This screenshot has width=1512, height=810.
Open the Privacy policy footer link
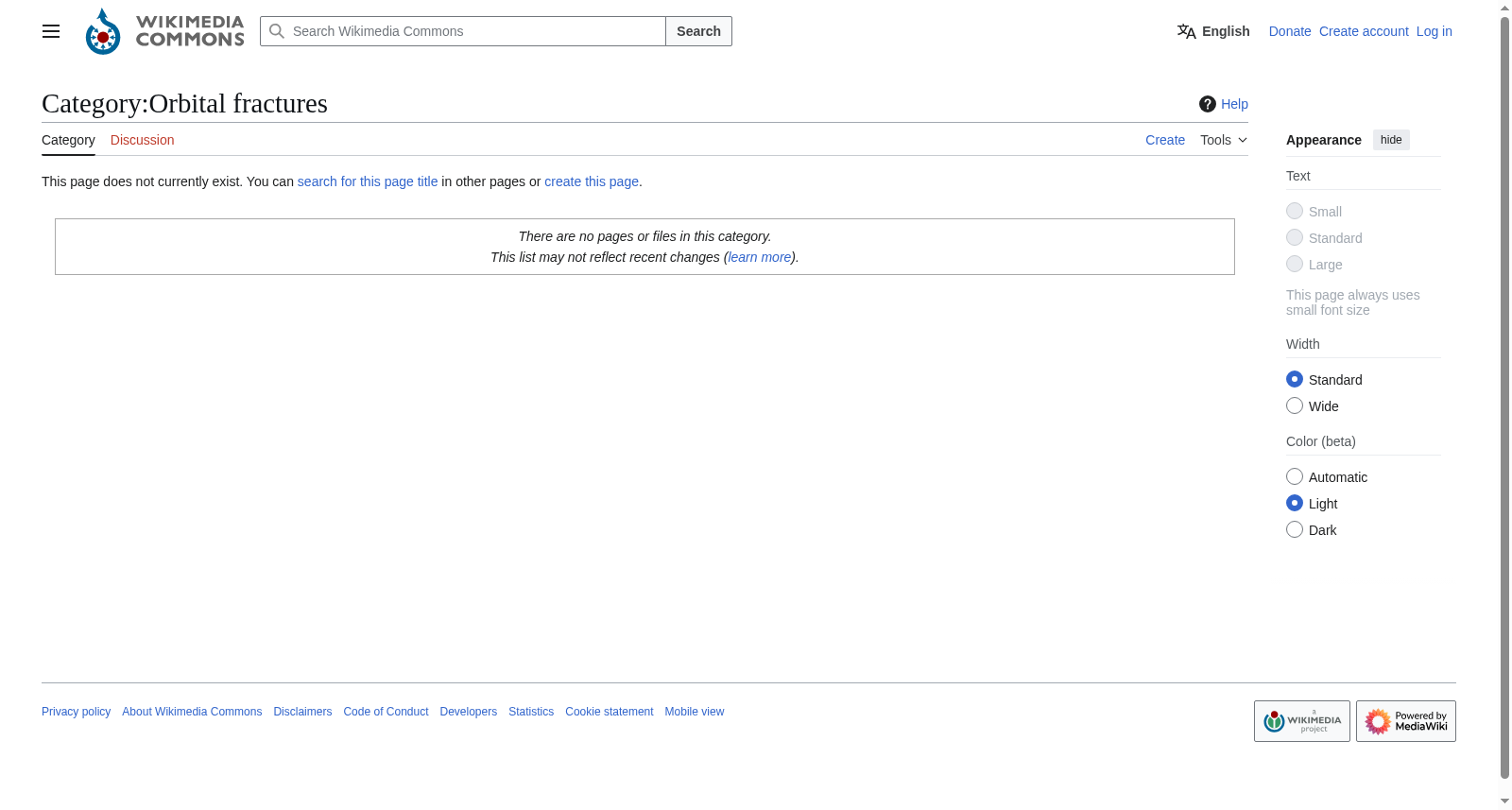[76, 712]
